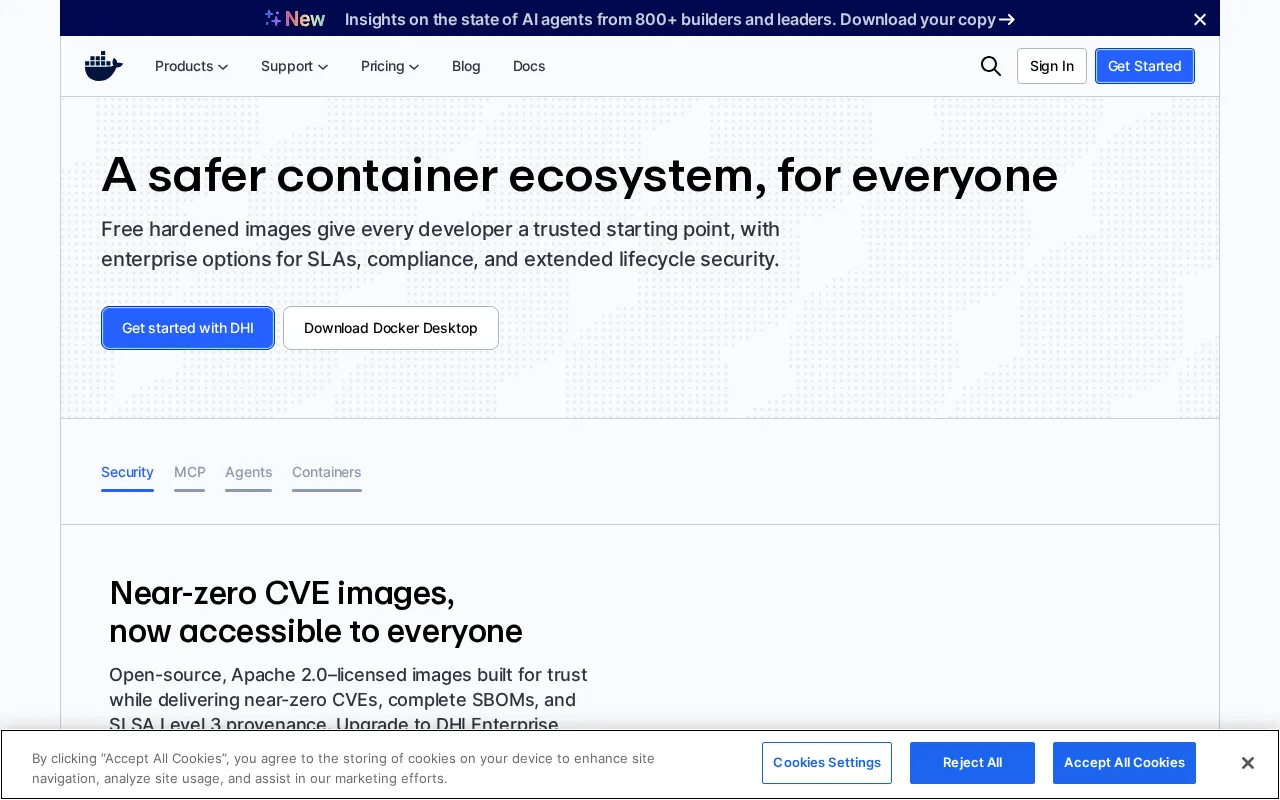1280x800 pixels.
Task: Click the sparkle New badge in banner
Action: [295, 19]
